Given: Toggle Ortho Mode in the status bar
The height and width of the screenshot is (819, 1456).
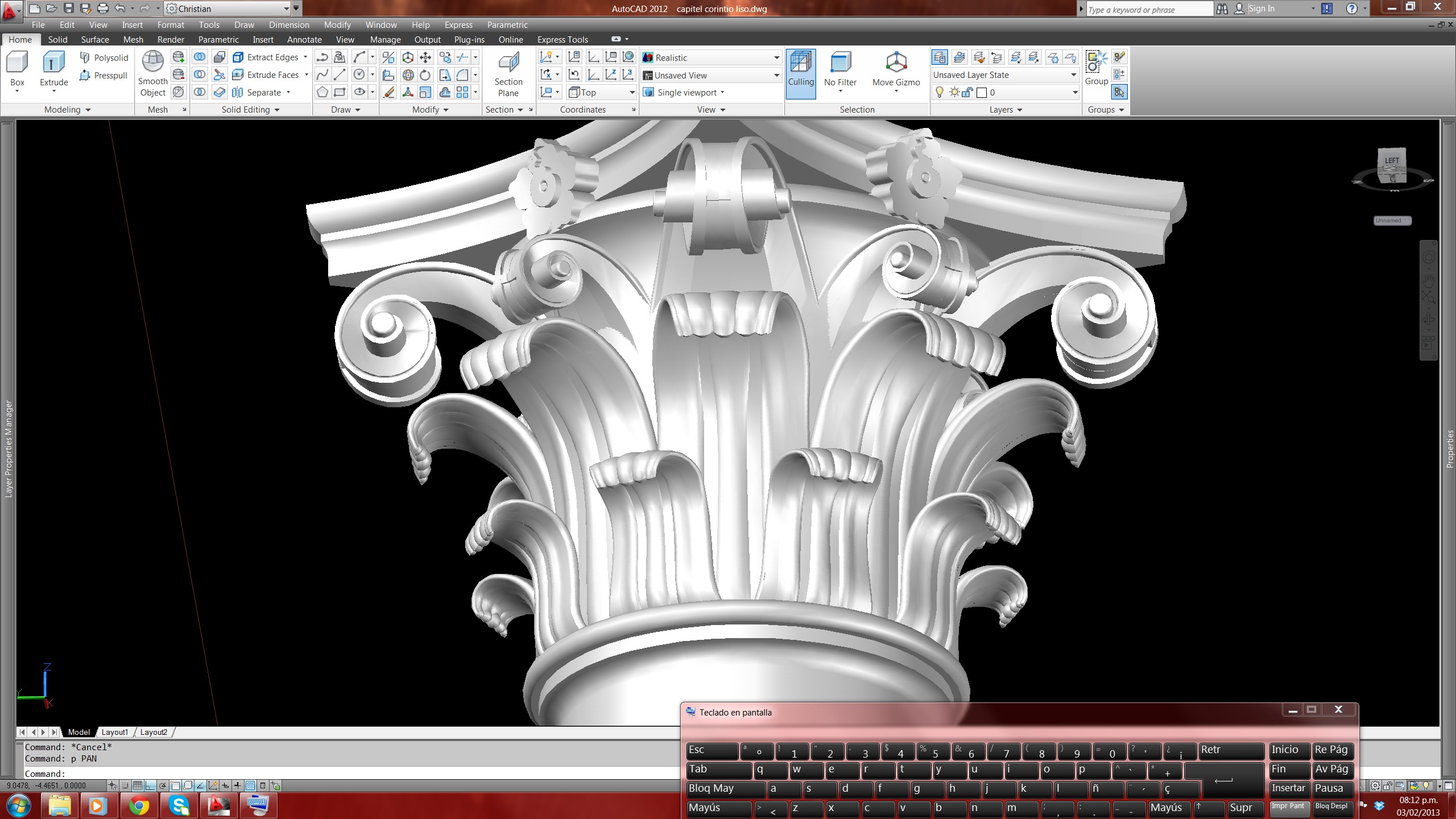Looking at the screenshot, I should 150,786.
